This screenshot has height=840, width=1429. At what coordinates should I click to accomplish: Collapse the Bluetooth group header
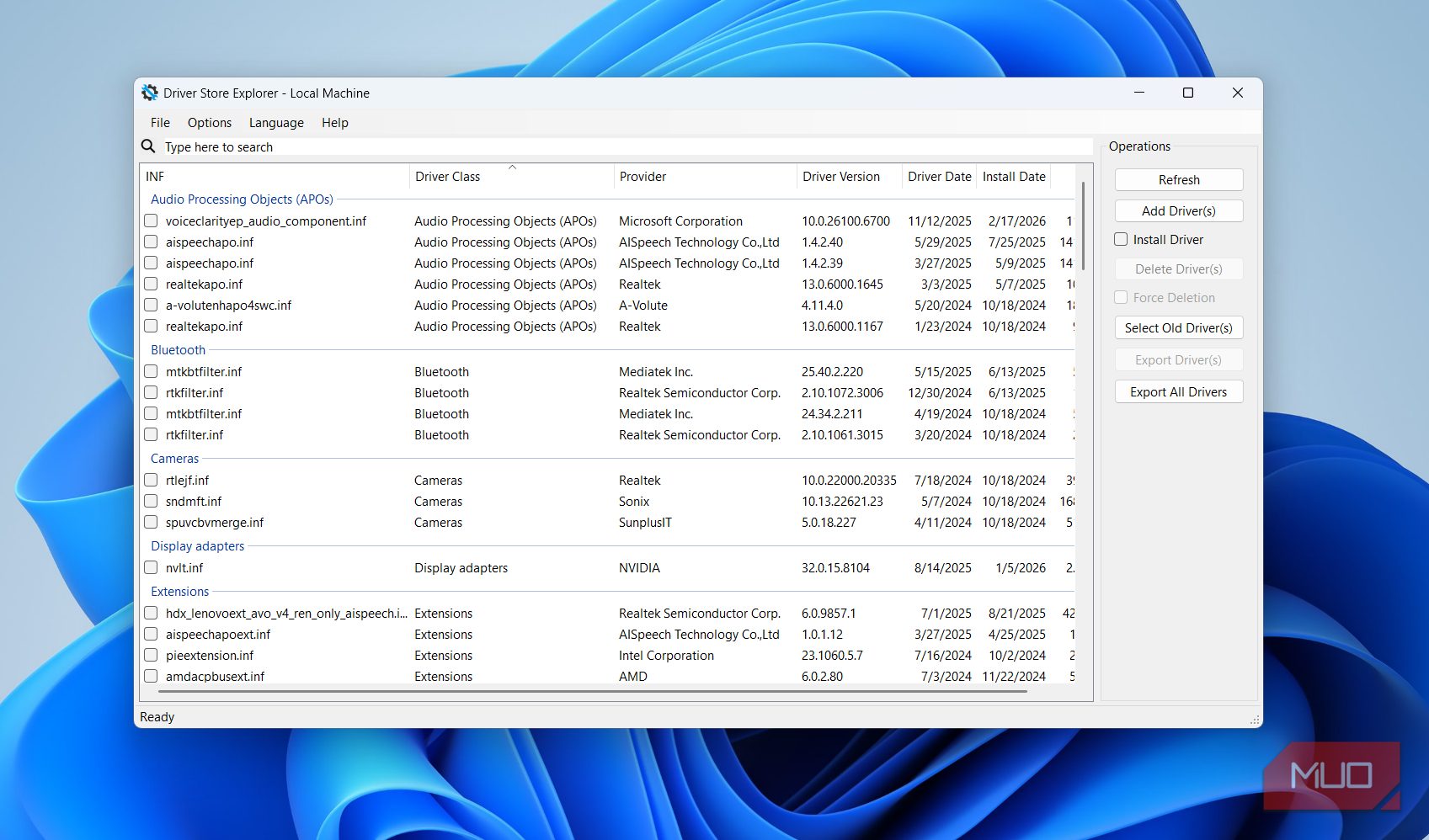tap(178, 350)
